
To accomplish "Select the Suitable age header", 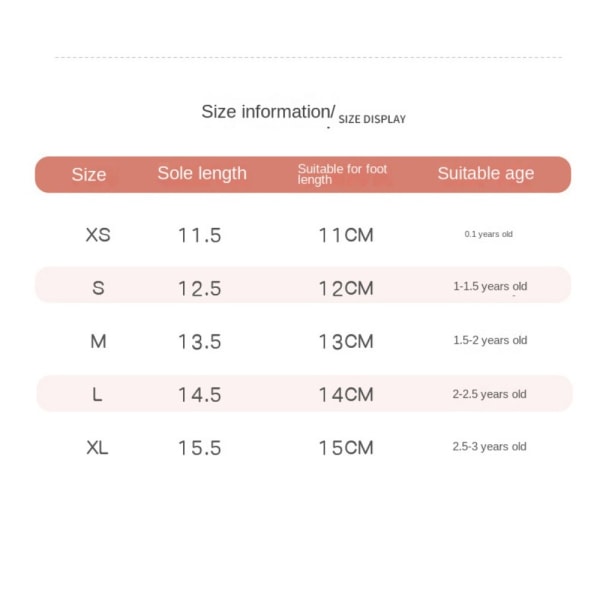I will click(486, 174).
